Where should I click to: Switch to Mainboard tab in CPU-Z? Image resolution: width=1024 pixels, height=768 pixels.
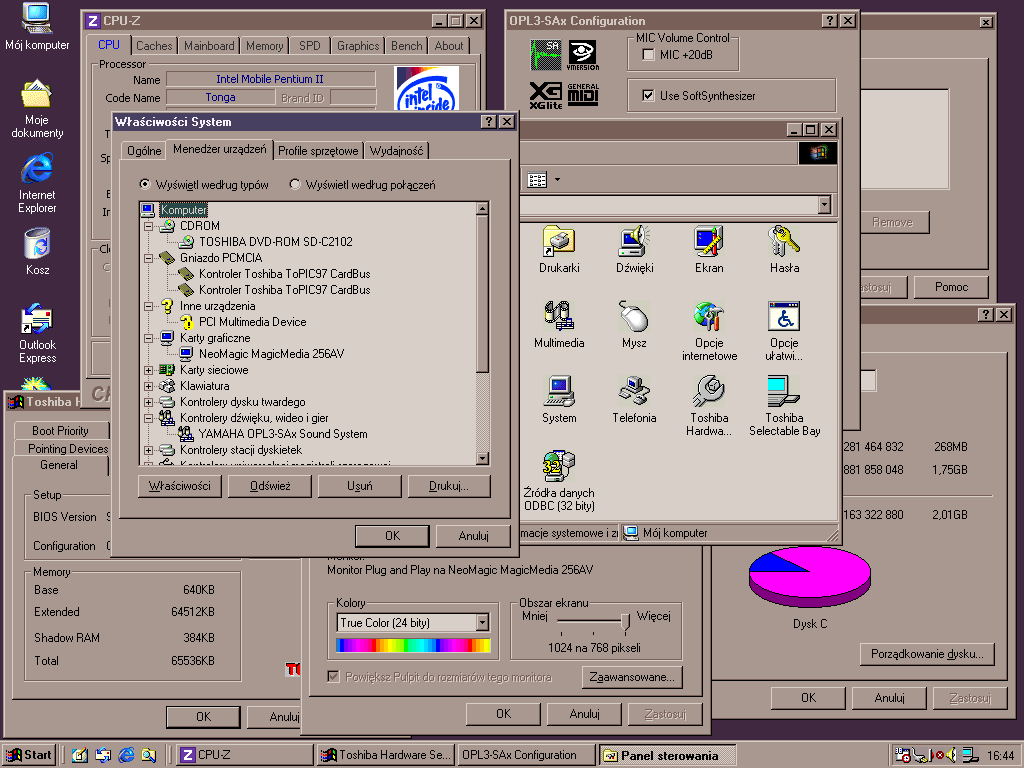pyautogui.click(x=209, y=46)
